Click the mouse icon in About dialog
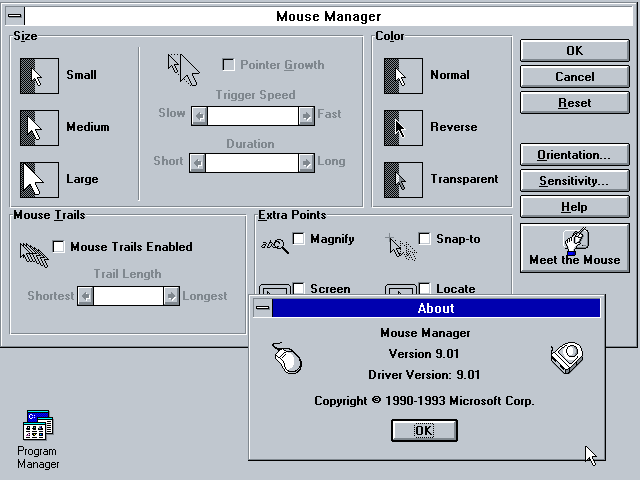This screenshot has height=480, width=640. (287, 358)
